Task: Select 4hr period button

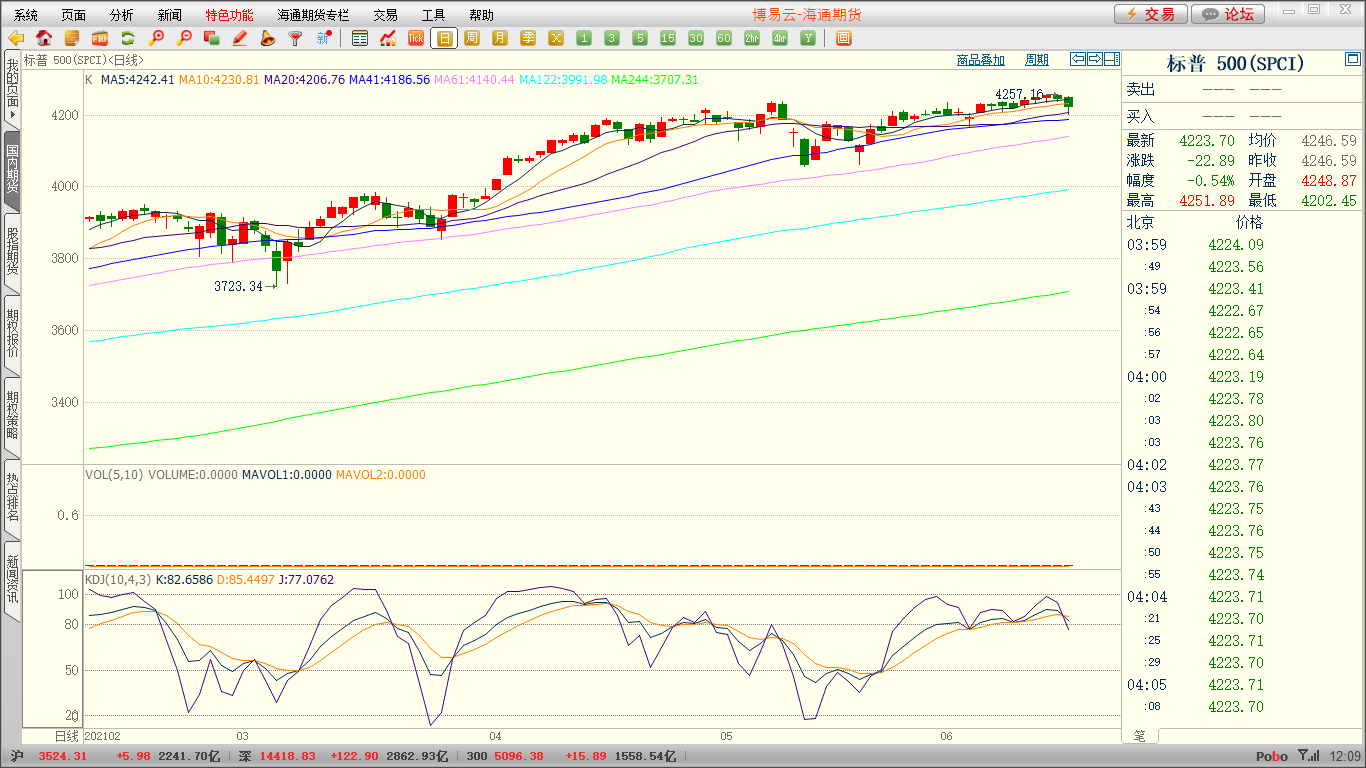Action: (780, 39)
